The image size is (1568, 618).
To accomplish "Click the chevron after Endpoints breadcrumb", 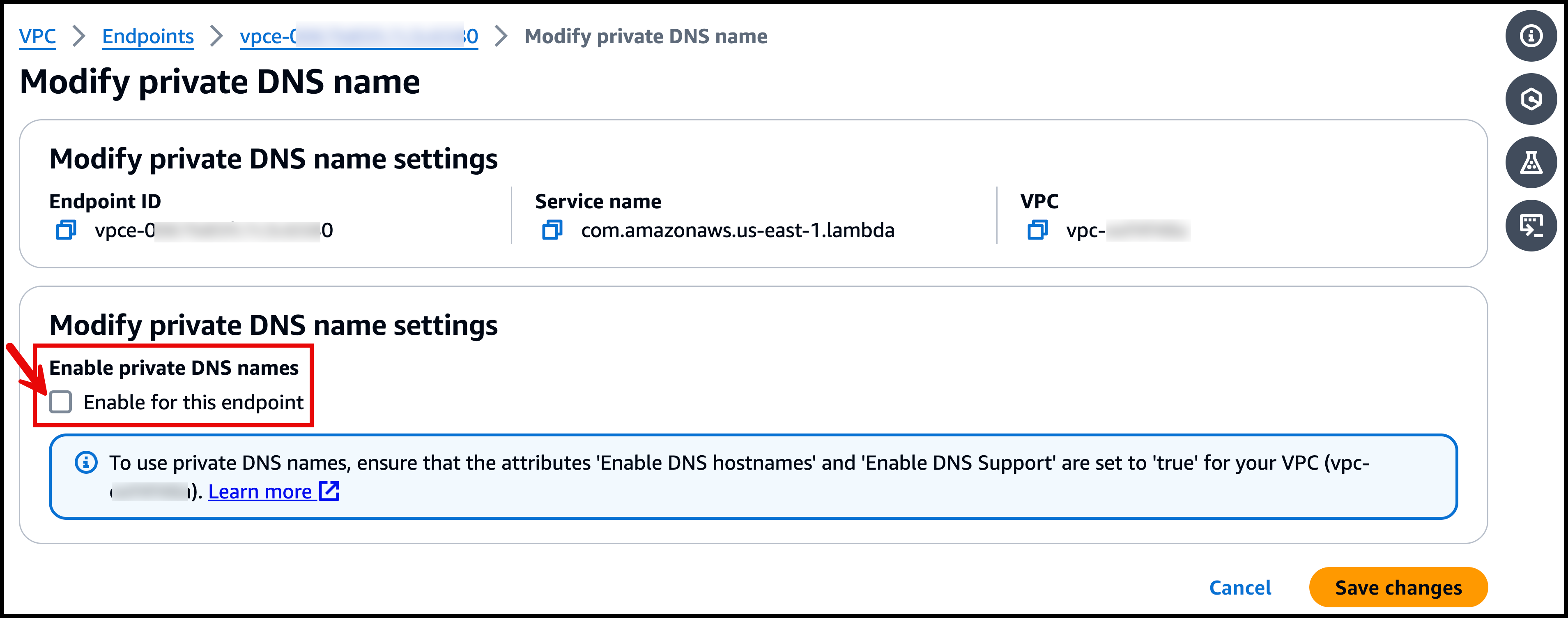I will pyautogui.click(x=217, y=37).
